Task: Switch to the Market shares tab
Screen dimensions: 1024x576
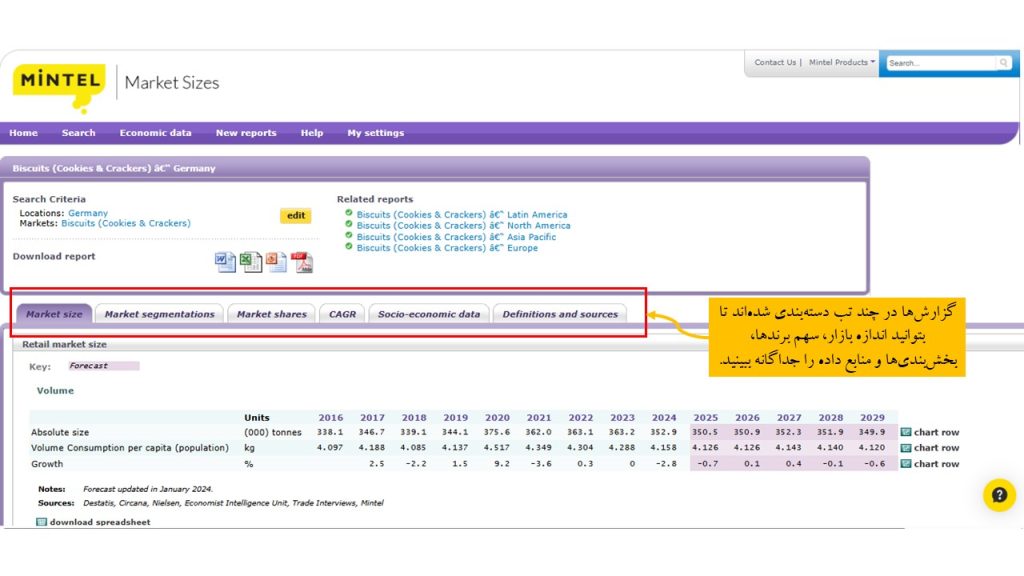Action: (x=272, y=314)
